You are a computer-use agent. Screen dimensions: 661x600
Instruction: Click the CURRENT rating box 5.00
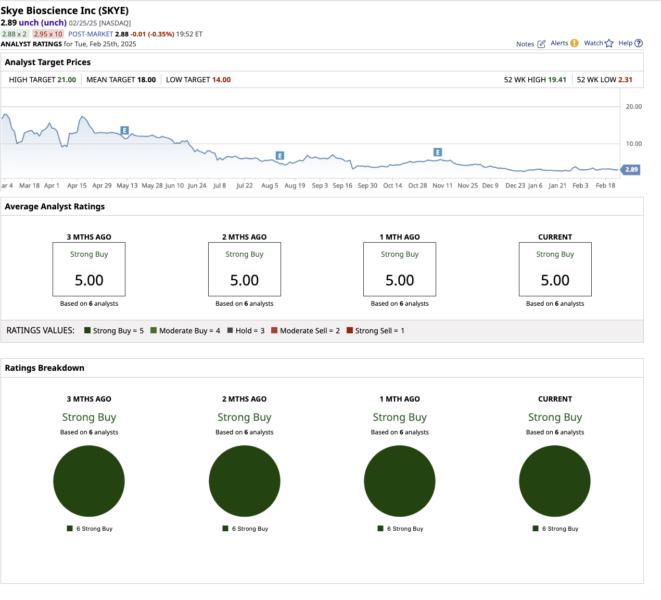(555, 269)
